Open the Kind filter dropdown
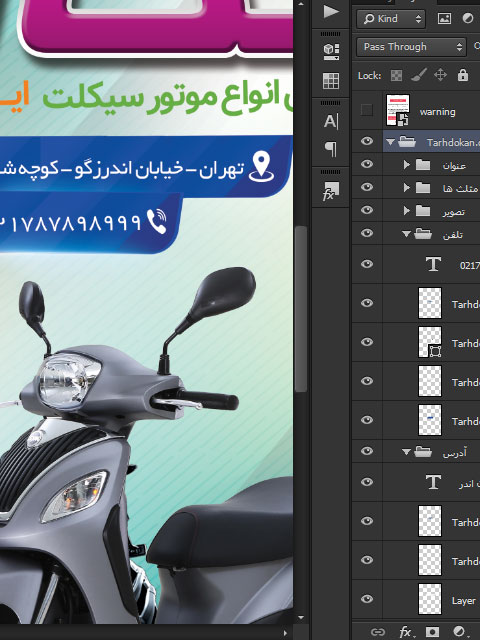This screenshot has height=640, width=480. tap(391, 19)
